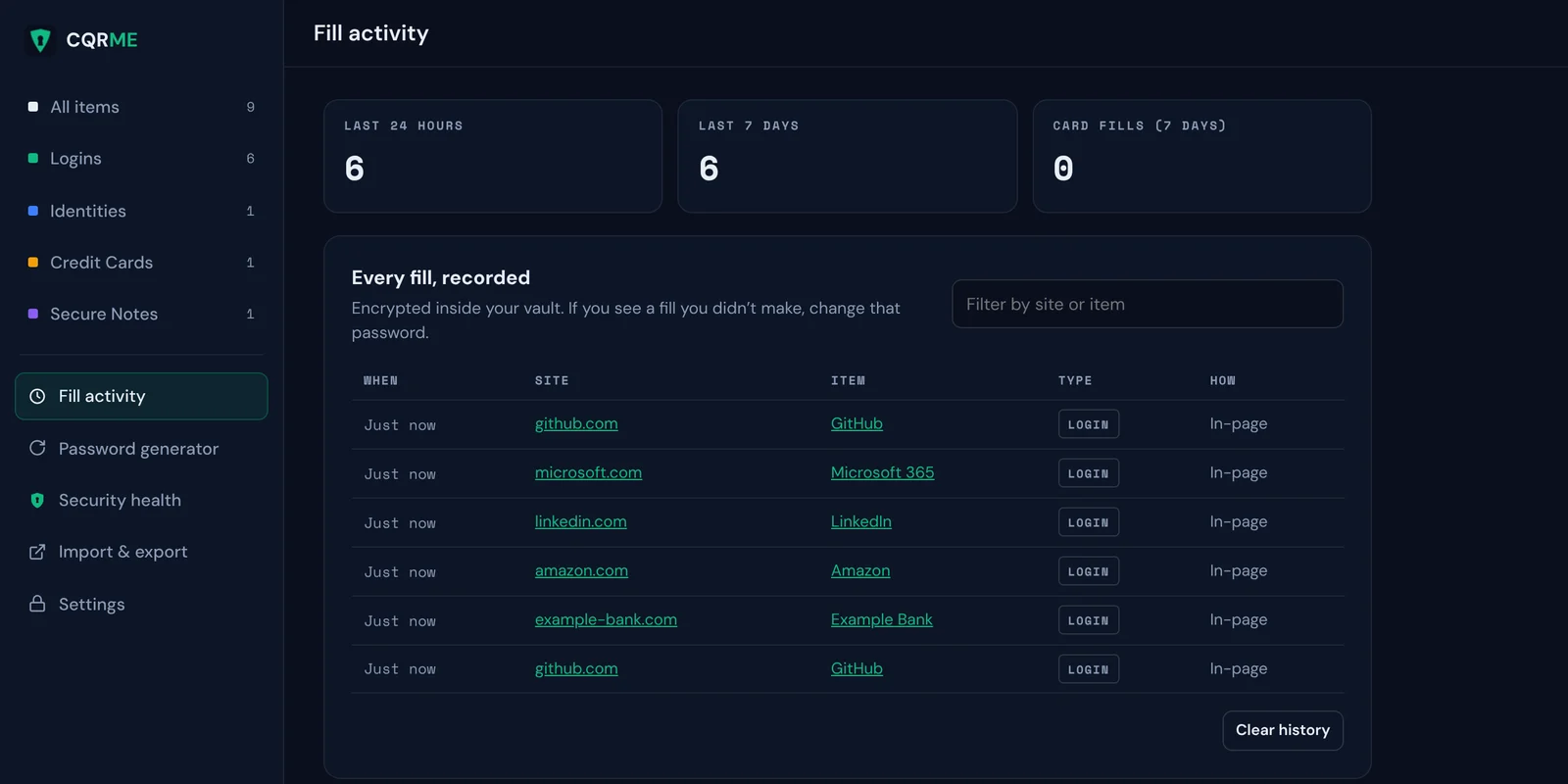Click the LOGIN badge in the microsoft.com row
Viewport: 1568px width, 784px height.
(1088, 473)
